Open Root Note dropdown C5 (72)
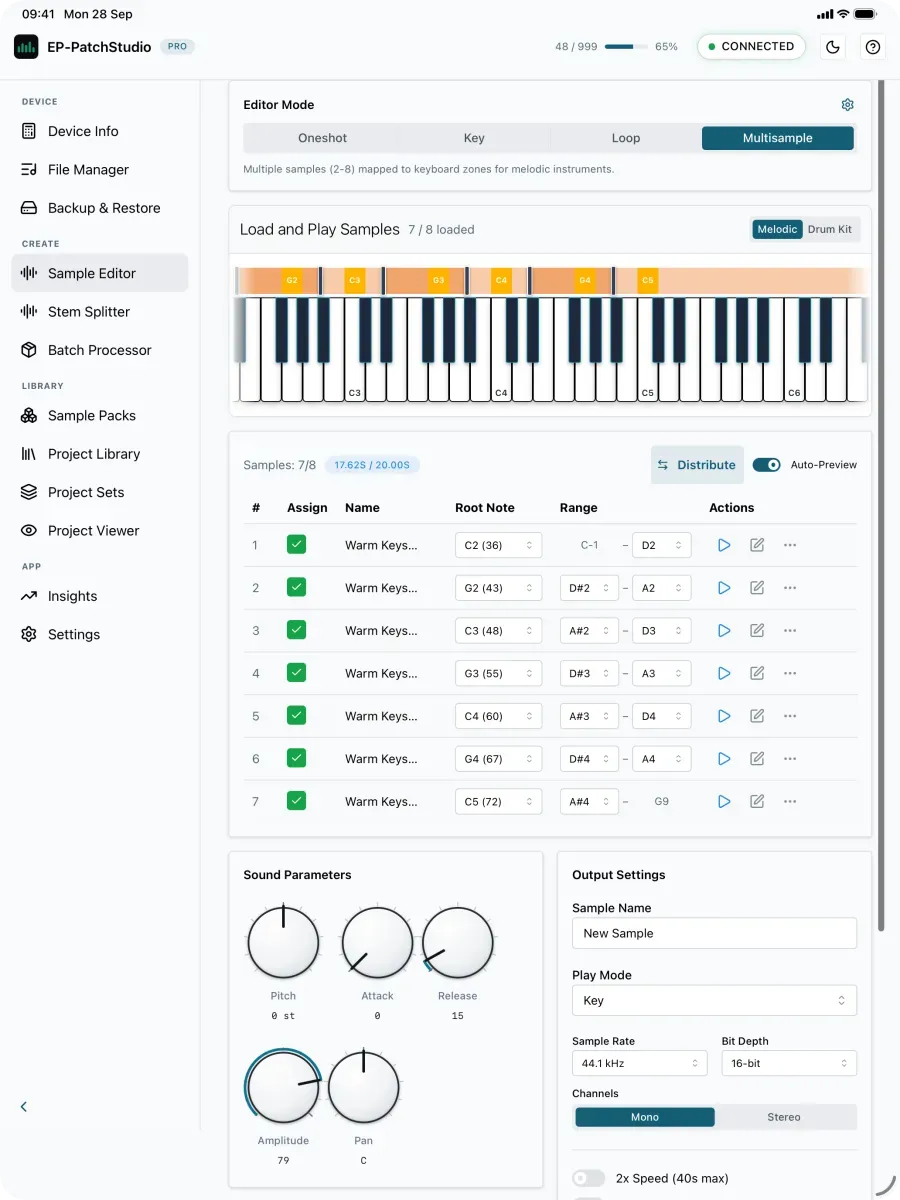Viewport: 900px width, 1200px height. click(498, 802)
